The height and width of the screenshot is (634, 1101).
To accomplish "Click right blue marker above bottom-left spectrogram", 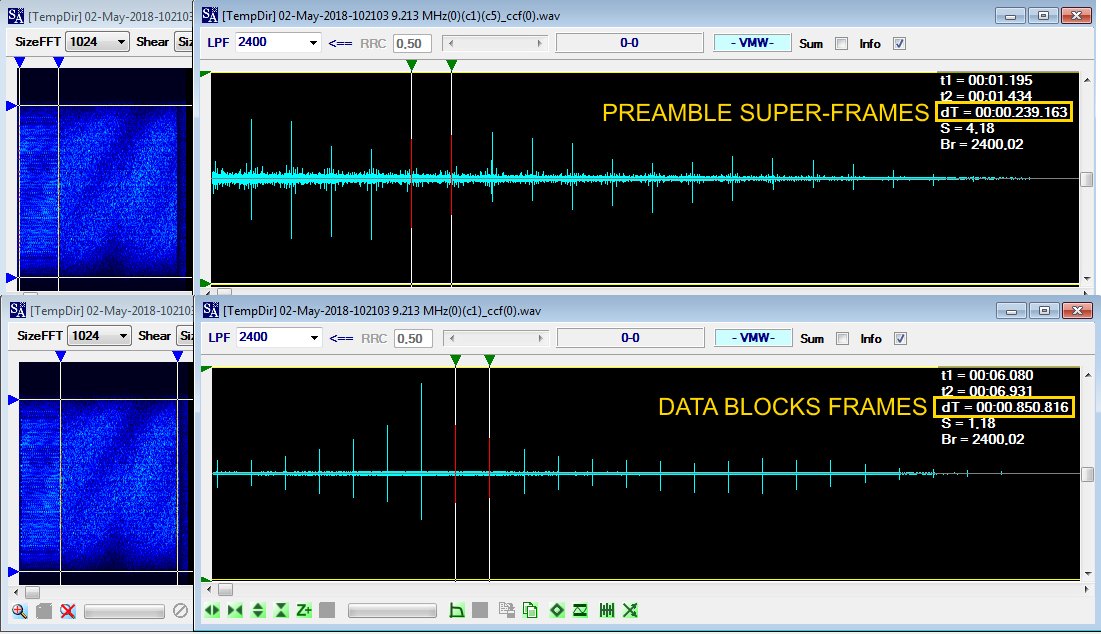I will coord(178,357).
